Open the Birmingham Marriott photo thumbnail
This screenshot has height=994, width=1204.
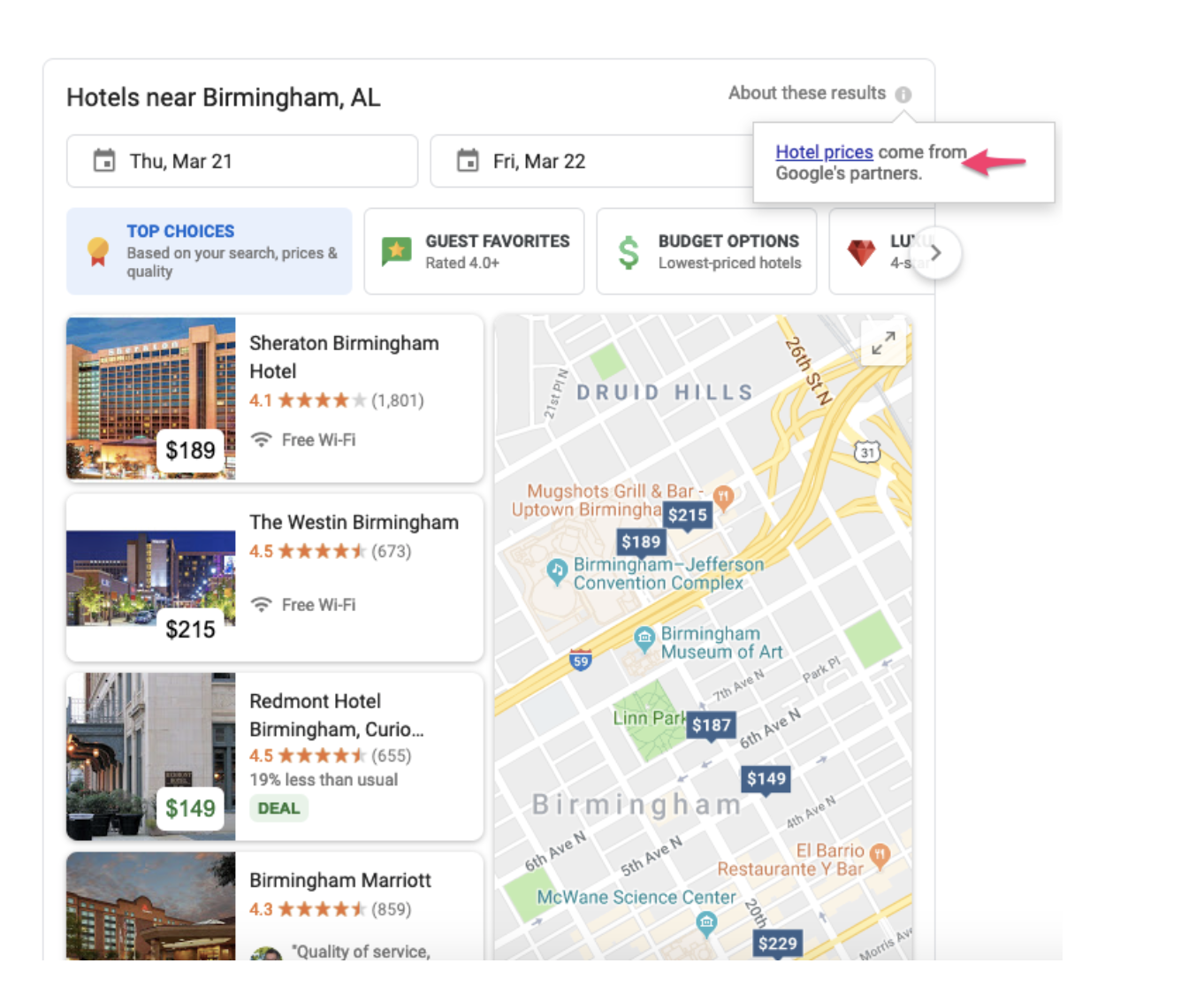(x=151, y=906)
